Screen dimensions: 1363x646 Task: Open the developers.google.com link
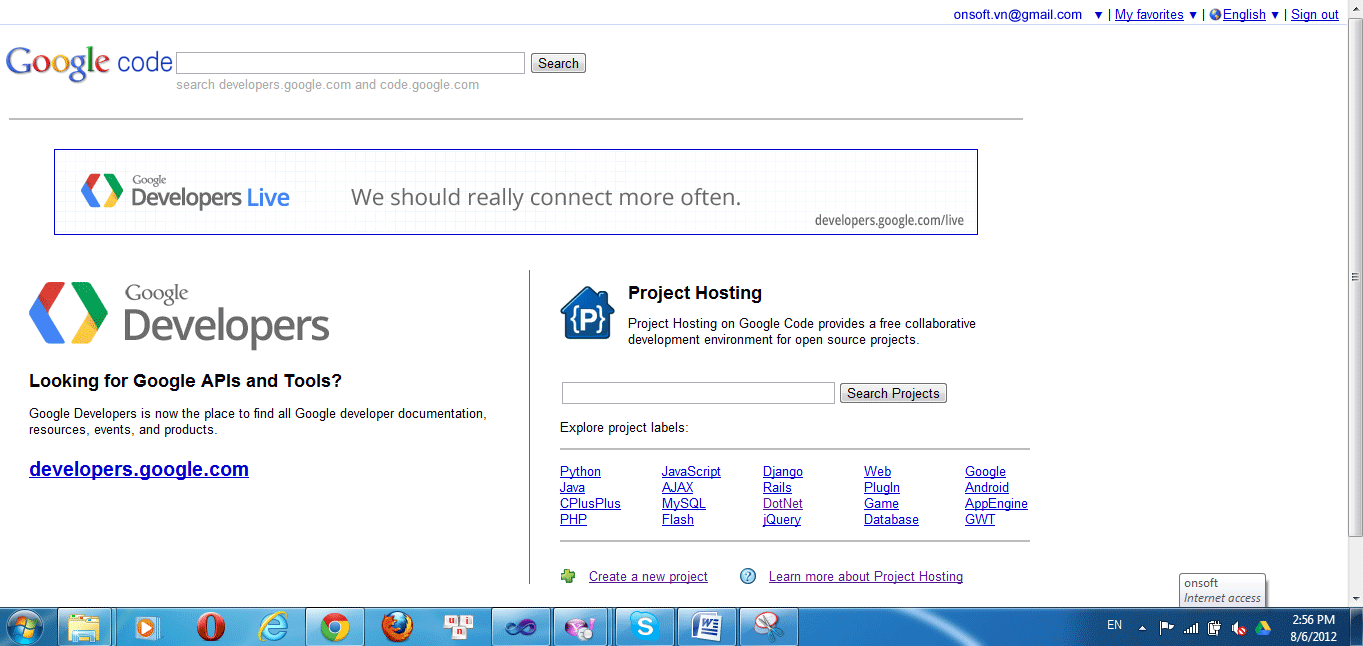point(139,469)
